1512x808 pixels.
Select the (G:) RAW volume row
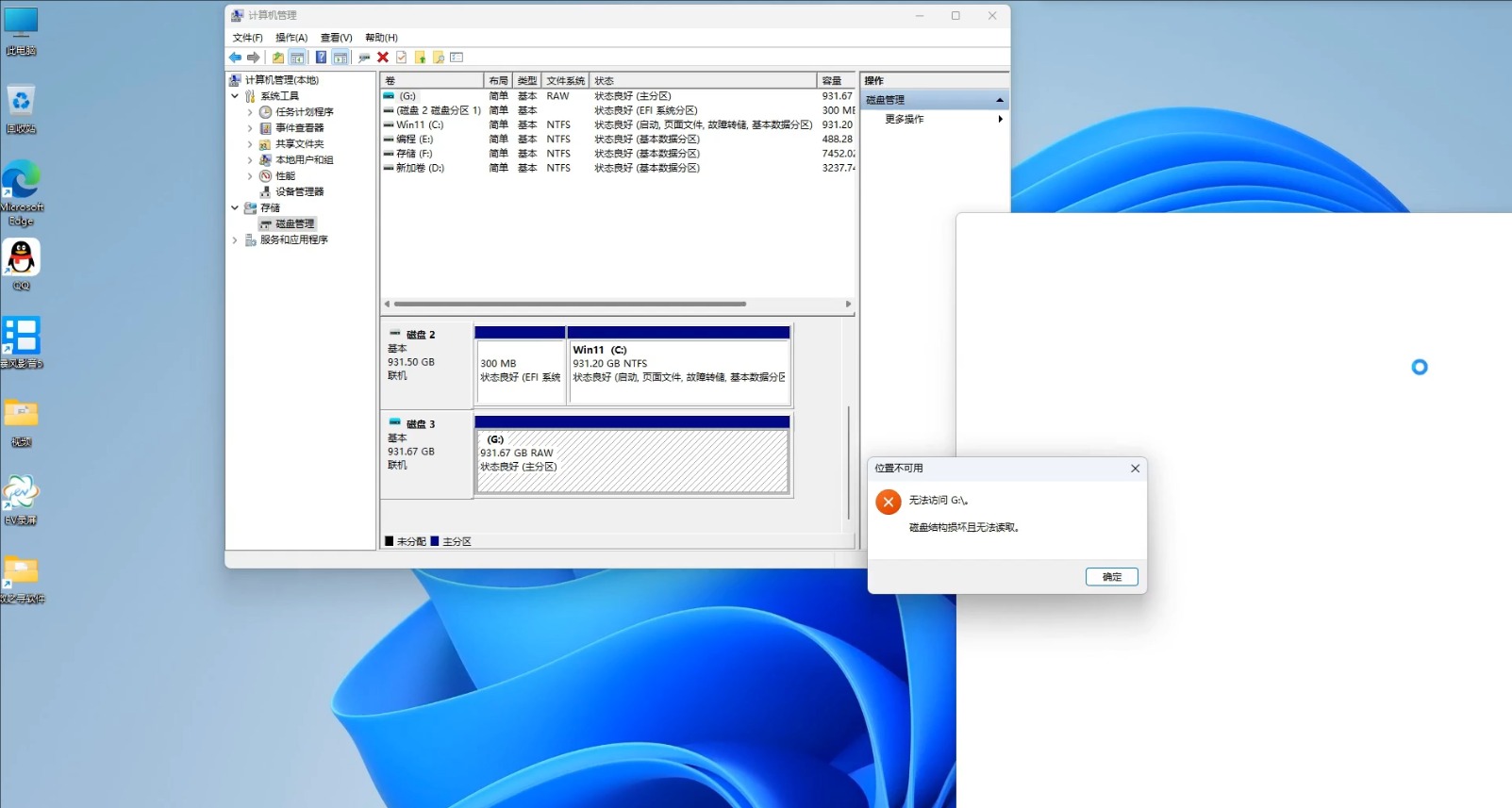coord(618,96)
